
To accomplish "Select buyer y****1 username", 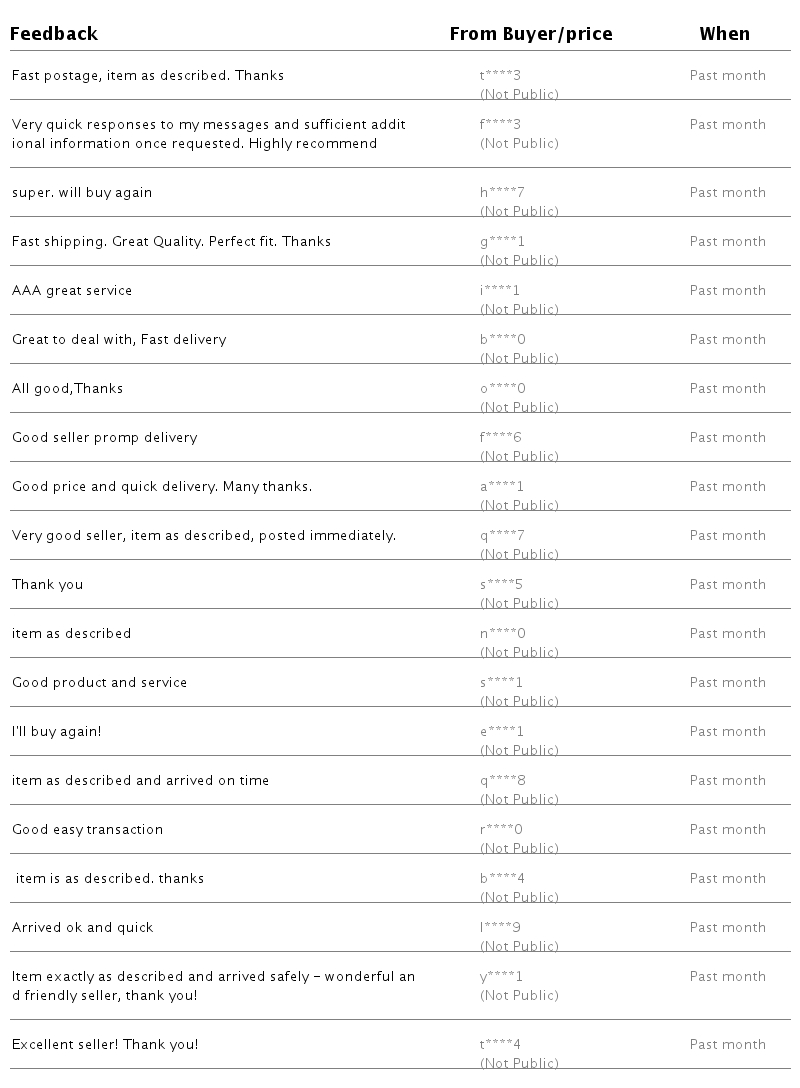I will (x=502, y=977).
